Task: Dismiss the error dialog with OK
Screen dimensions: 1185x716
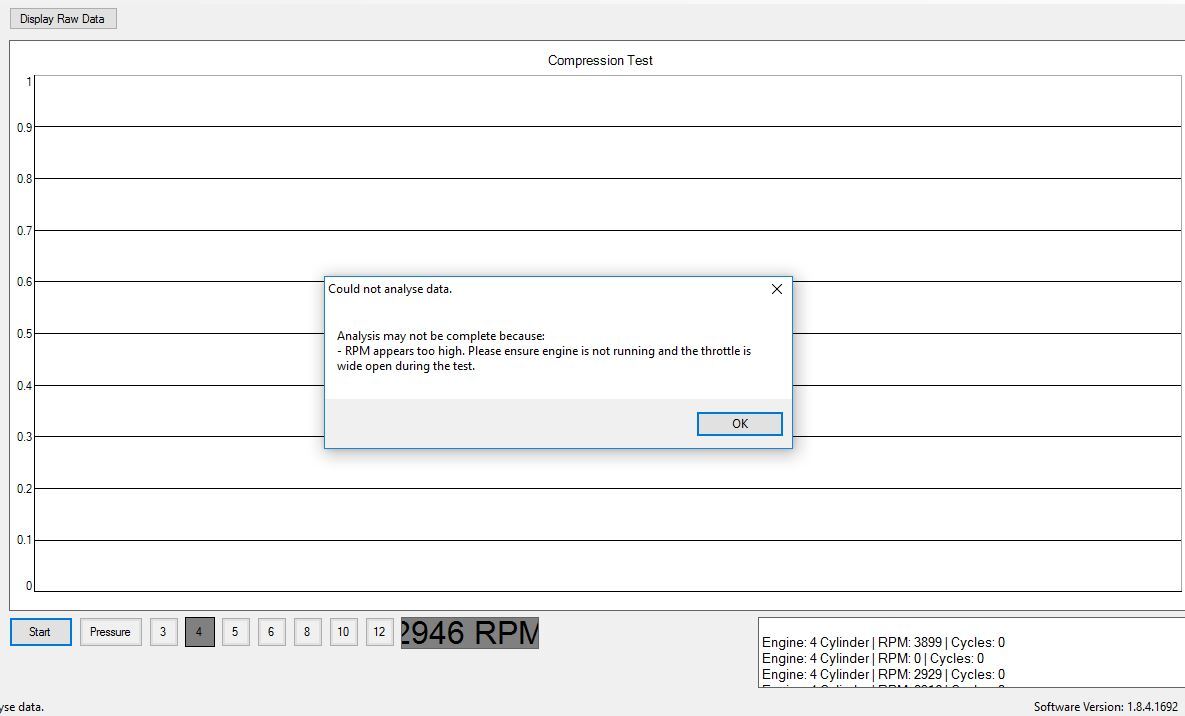Action: click(739, 423)
